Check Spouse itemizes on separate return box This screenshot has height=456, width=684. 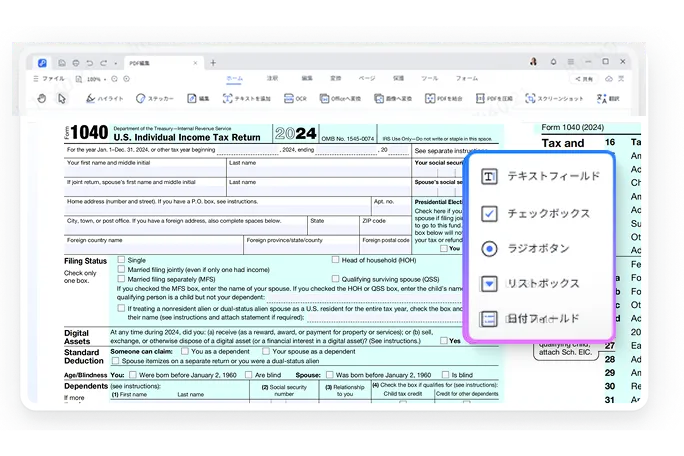pos(116,361)
